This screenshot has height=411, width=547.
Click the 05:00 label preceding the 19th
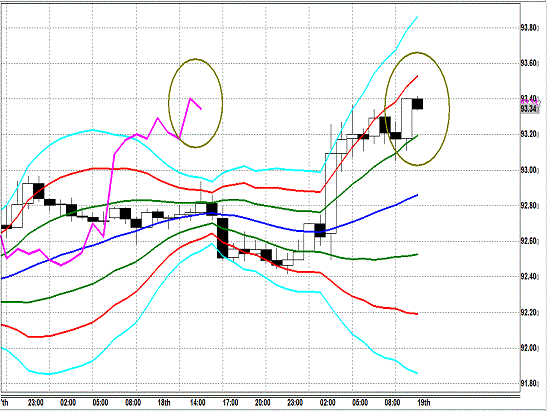pyautogui.click(x=360, y=403)
